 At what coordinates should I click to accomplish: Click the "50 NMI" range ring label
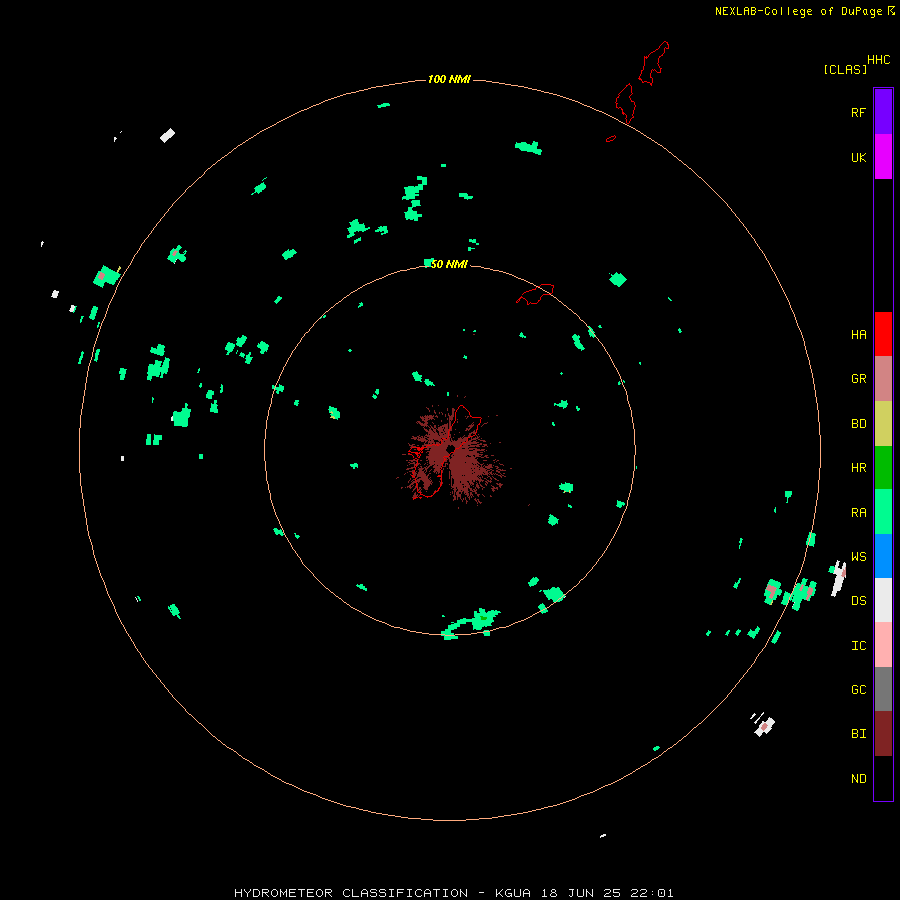coord(449,264)
